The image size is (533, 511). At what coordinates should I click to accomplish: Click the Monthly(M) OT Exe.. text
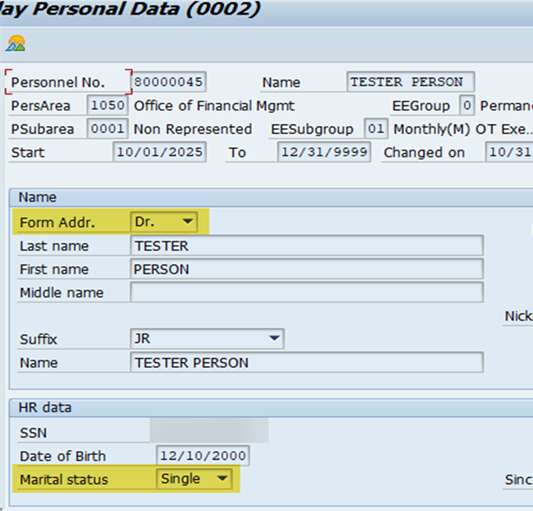463,129
